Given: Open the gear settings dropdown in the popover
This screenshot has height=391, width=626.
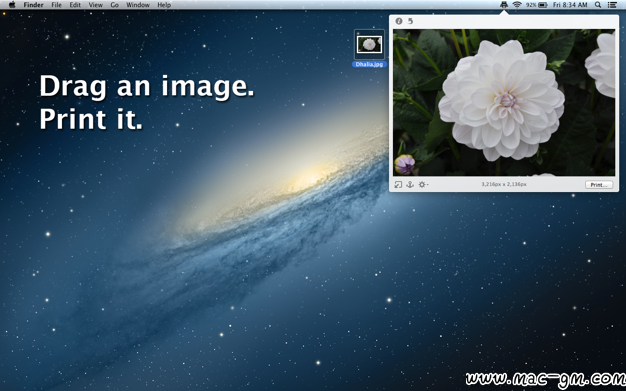Looking at the screenshot, I should coord(423,185).
